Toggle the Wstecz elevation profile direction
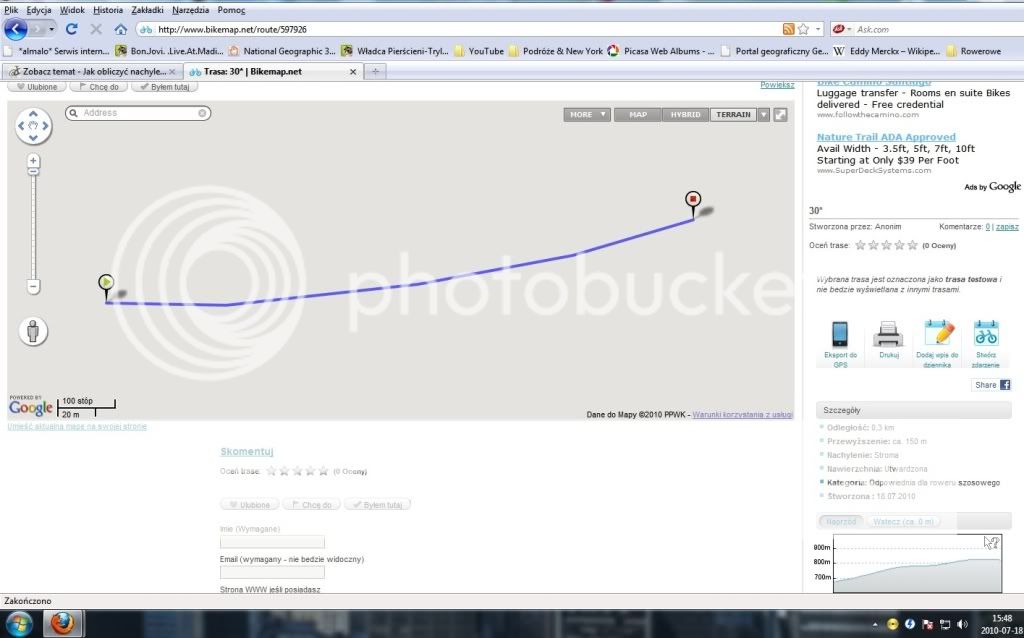 pos(903,521)
